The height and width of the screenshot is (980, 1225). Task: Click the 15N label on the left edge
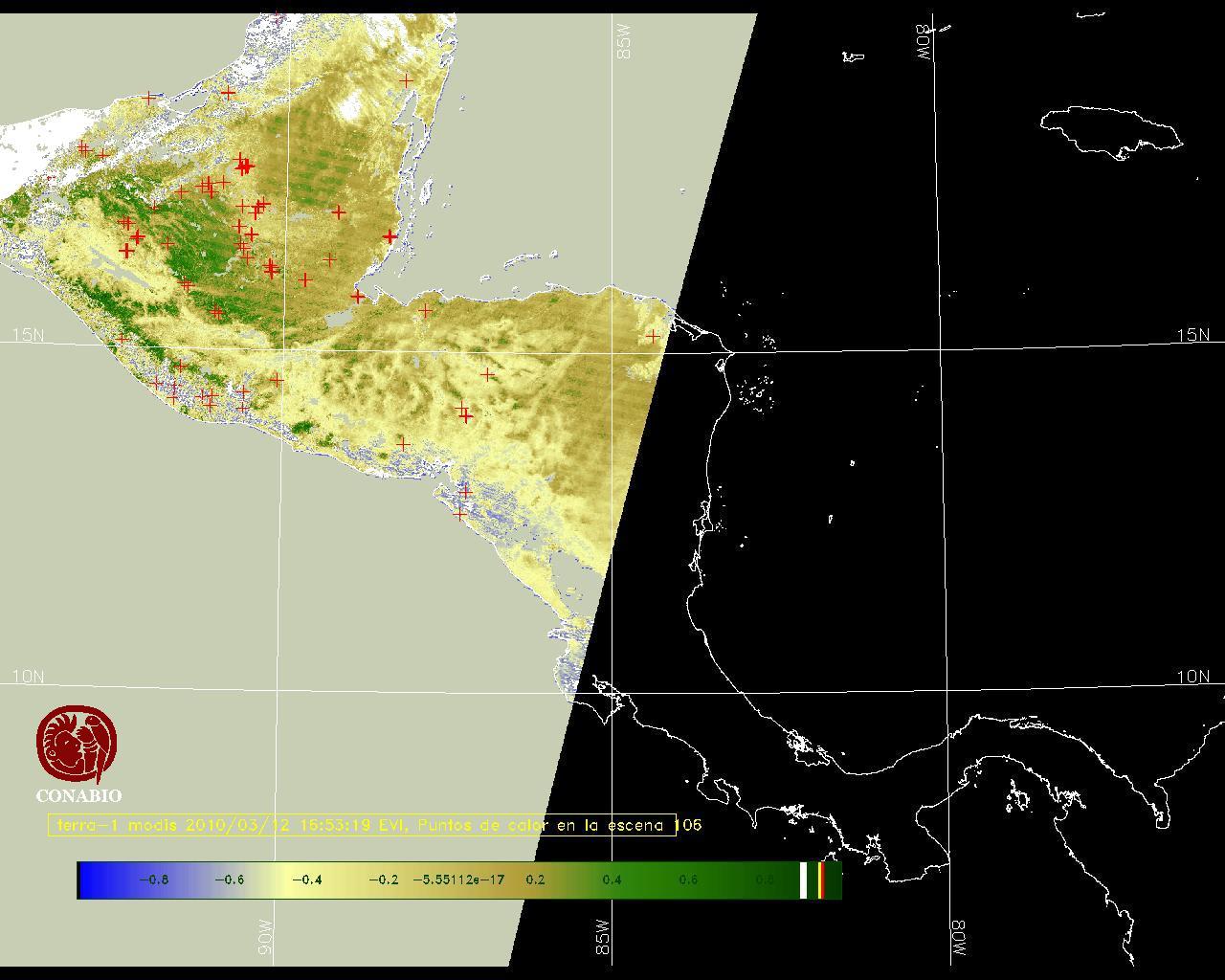(x=28, y=335)
